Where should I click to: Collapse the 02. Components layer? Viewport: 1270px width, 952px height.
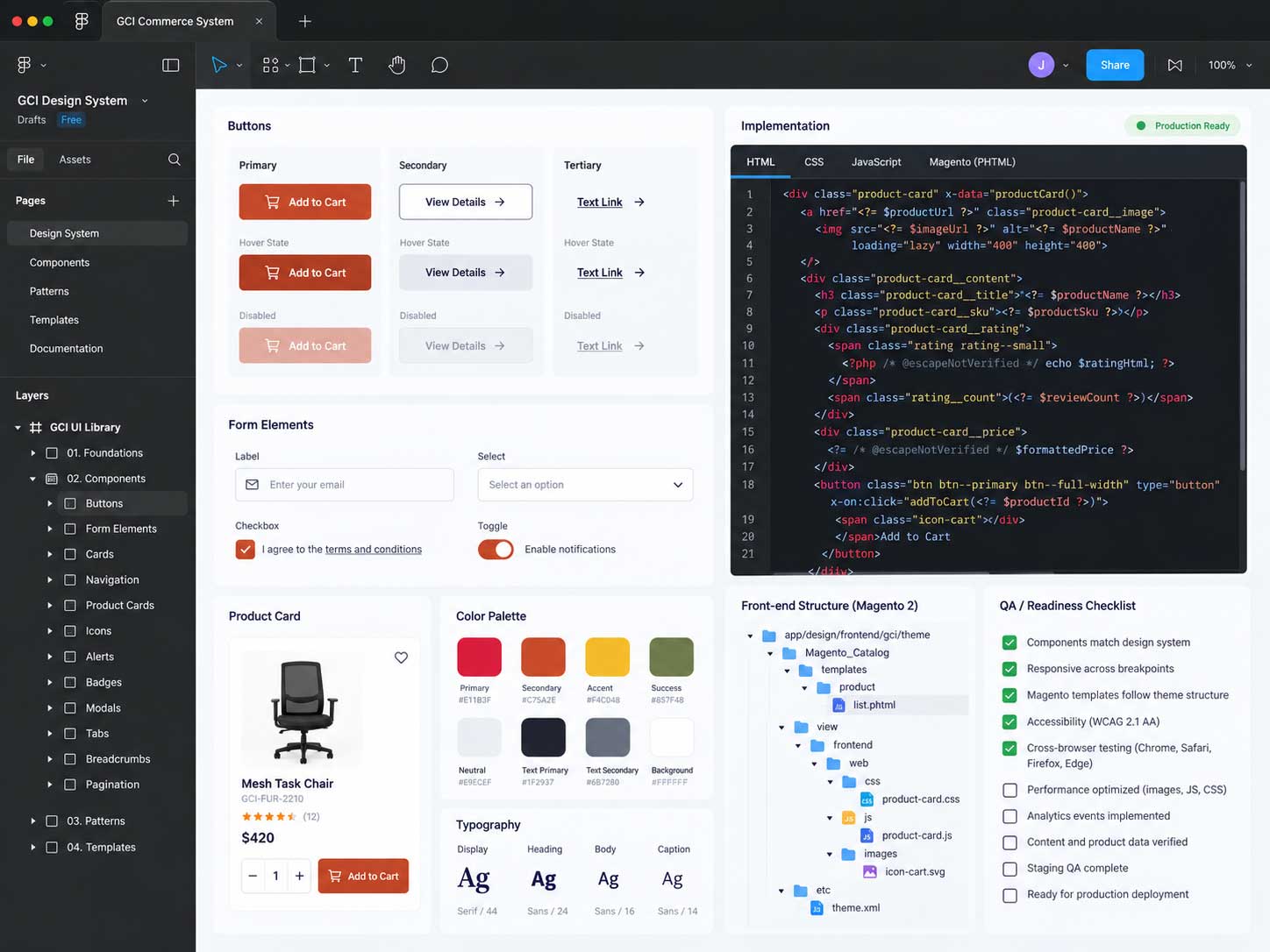click(33, 479)
